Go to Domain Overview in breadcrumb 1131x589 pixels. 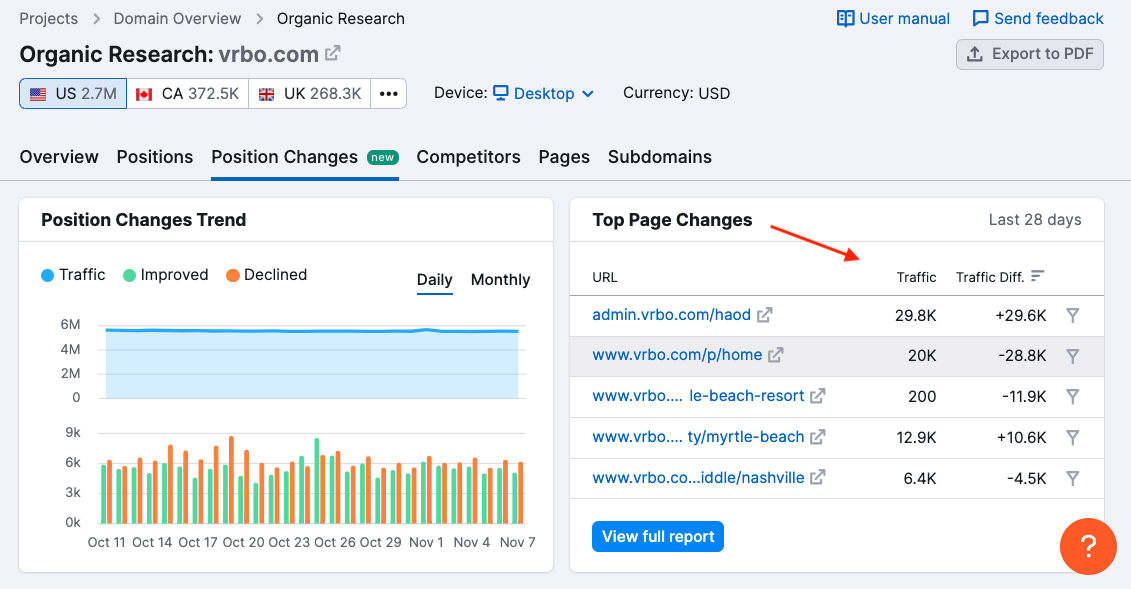(x=177, y=18)
